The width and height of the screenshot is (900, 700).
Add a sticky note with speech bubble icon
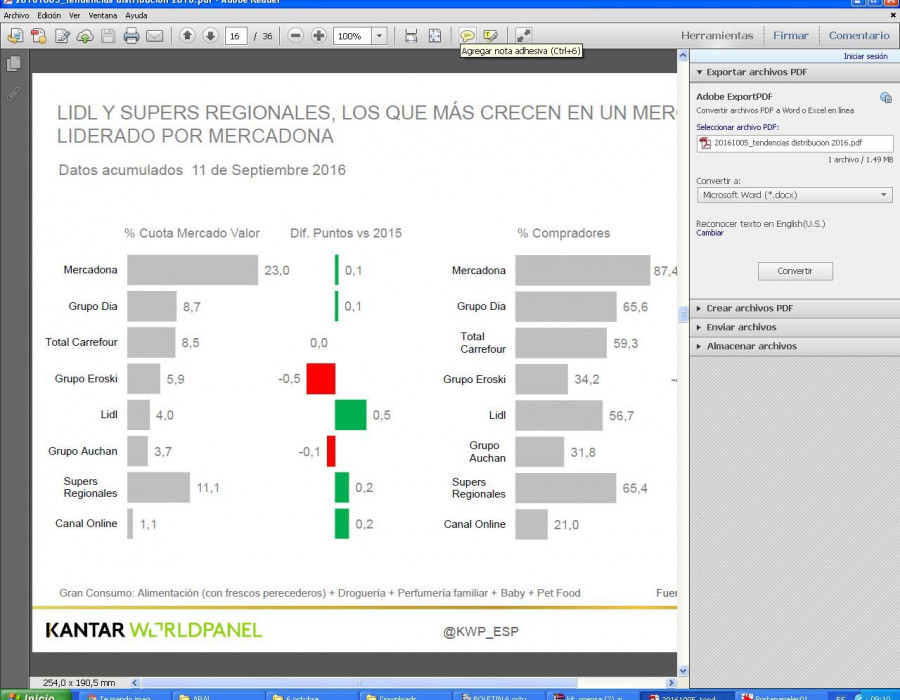[467, 36]
